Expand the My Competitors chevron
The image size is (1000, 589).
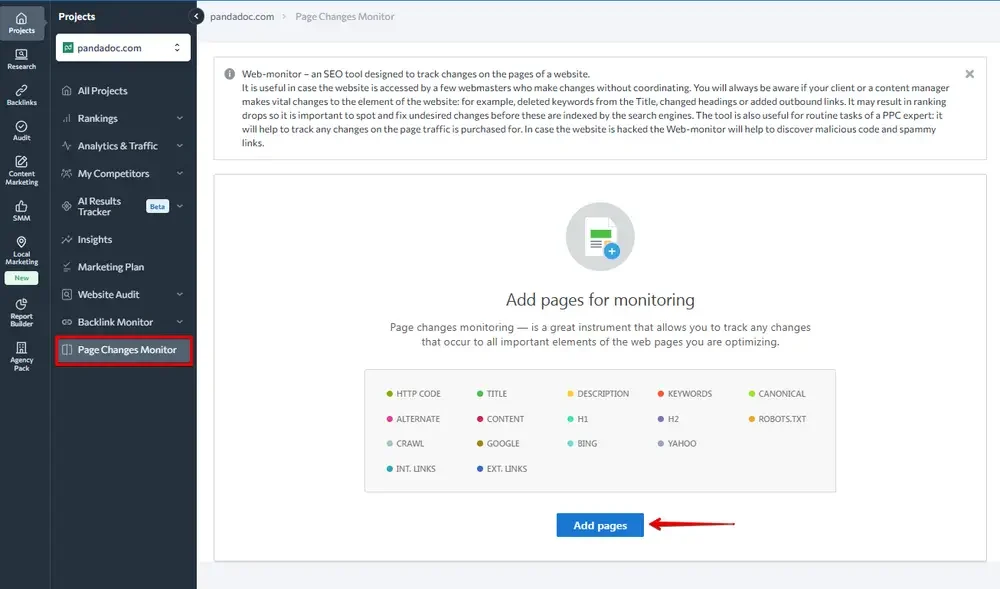180,173
